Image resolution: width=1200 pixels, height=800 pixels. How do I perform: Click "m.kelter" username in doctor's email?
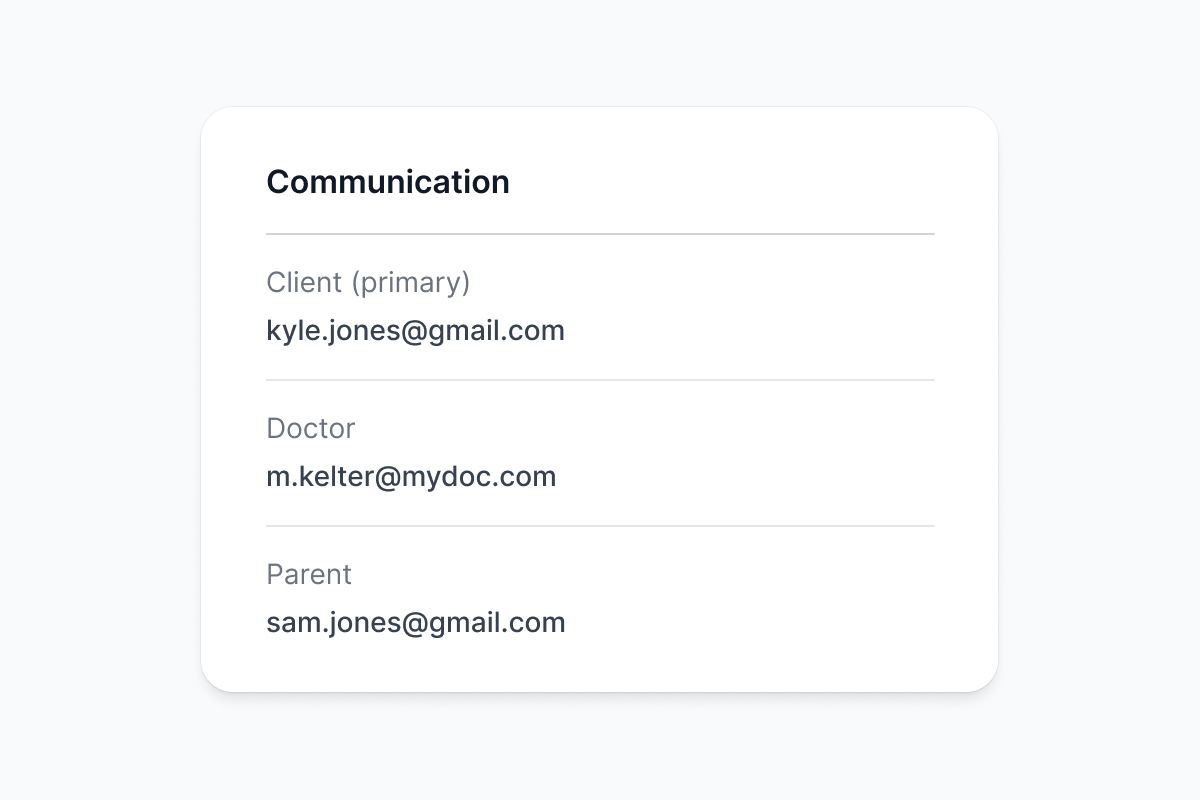pyautogui.click(x=319, y=477)
